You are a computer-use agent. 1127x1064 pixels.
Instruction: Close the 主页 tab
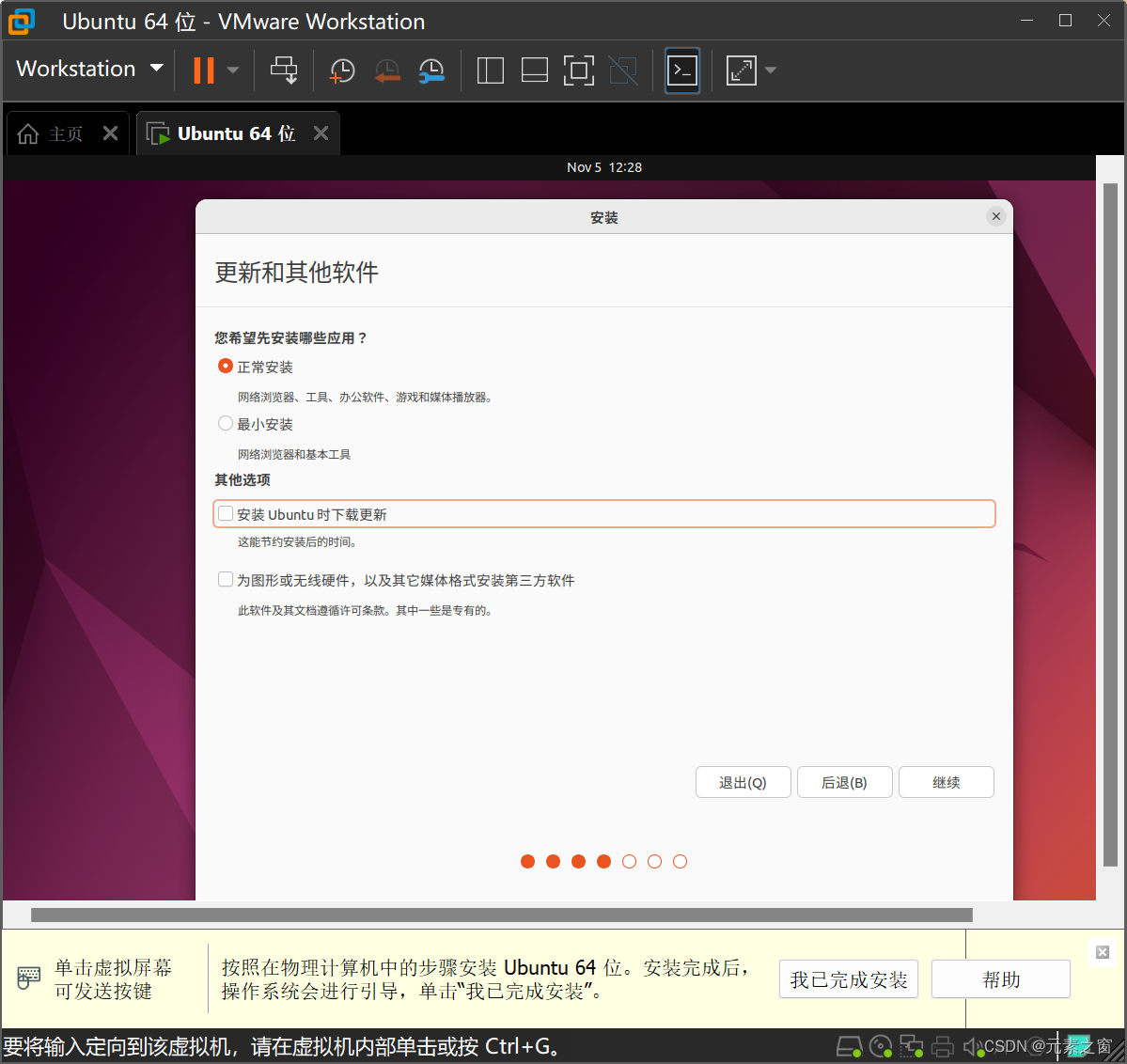click(x=110, y=133)
